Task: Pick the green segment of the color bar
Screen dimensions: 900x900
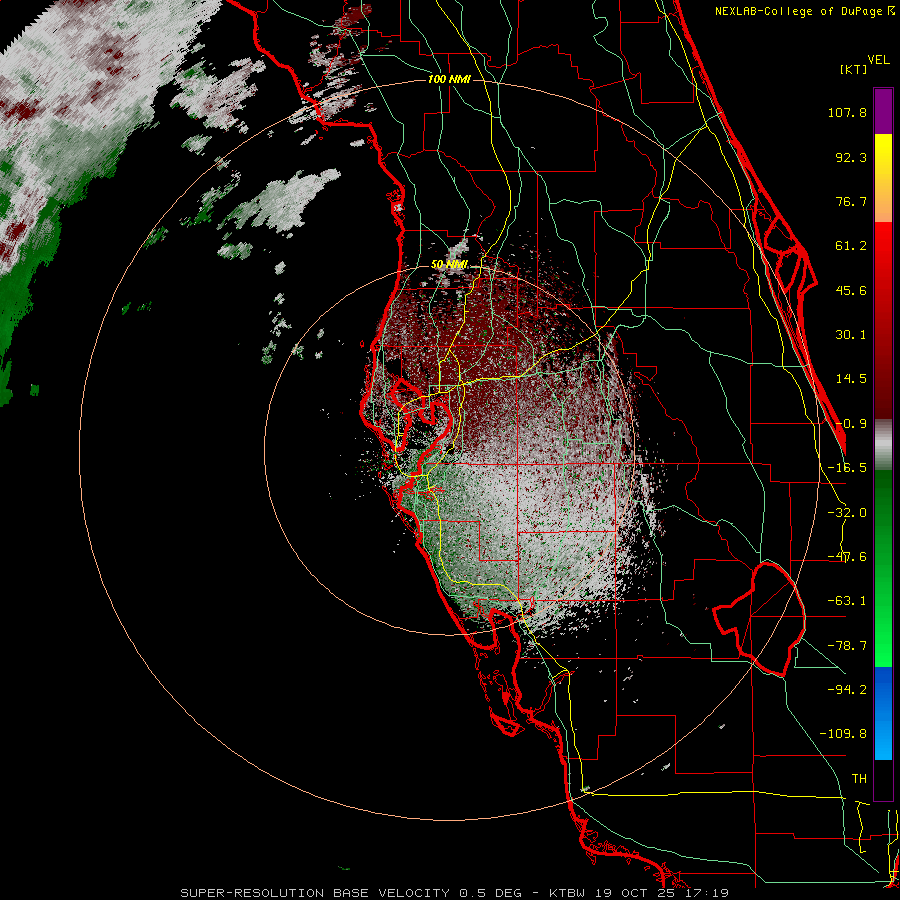Action: (883, 568)
